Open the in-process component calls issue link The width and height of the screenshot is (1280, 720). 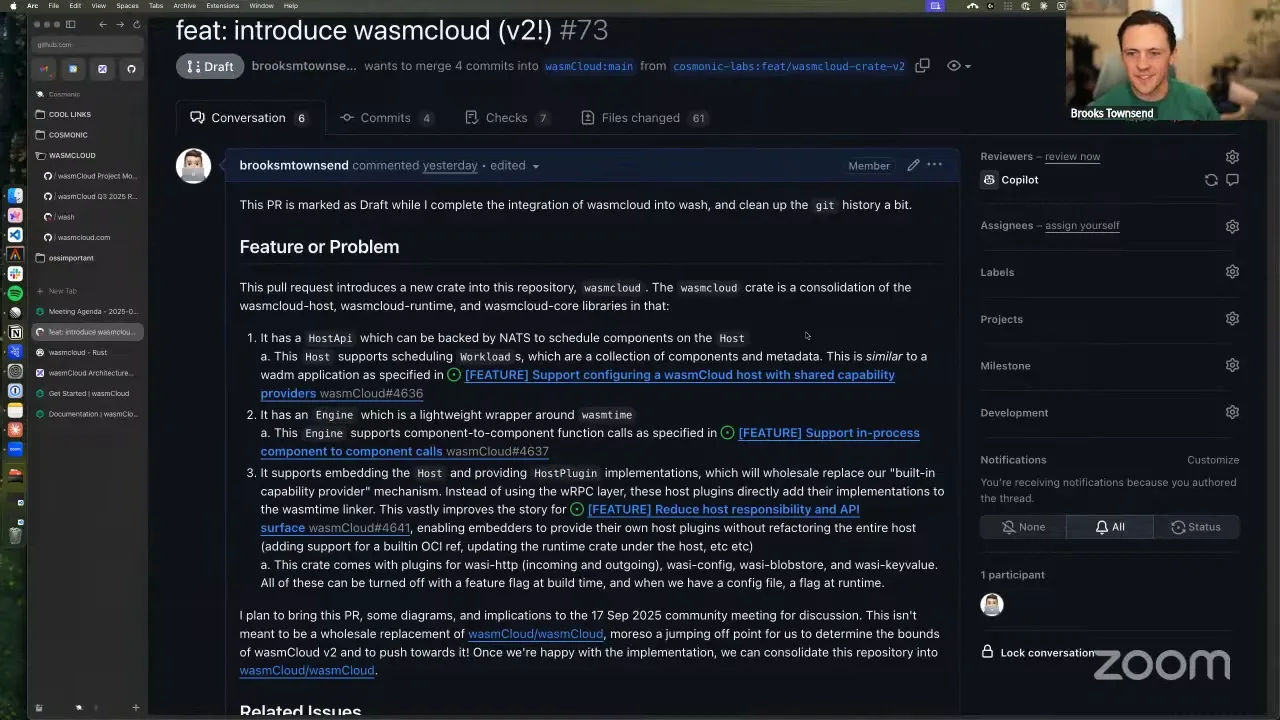(x=590, y=442)
